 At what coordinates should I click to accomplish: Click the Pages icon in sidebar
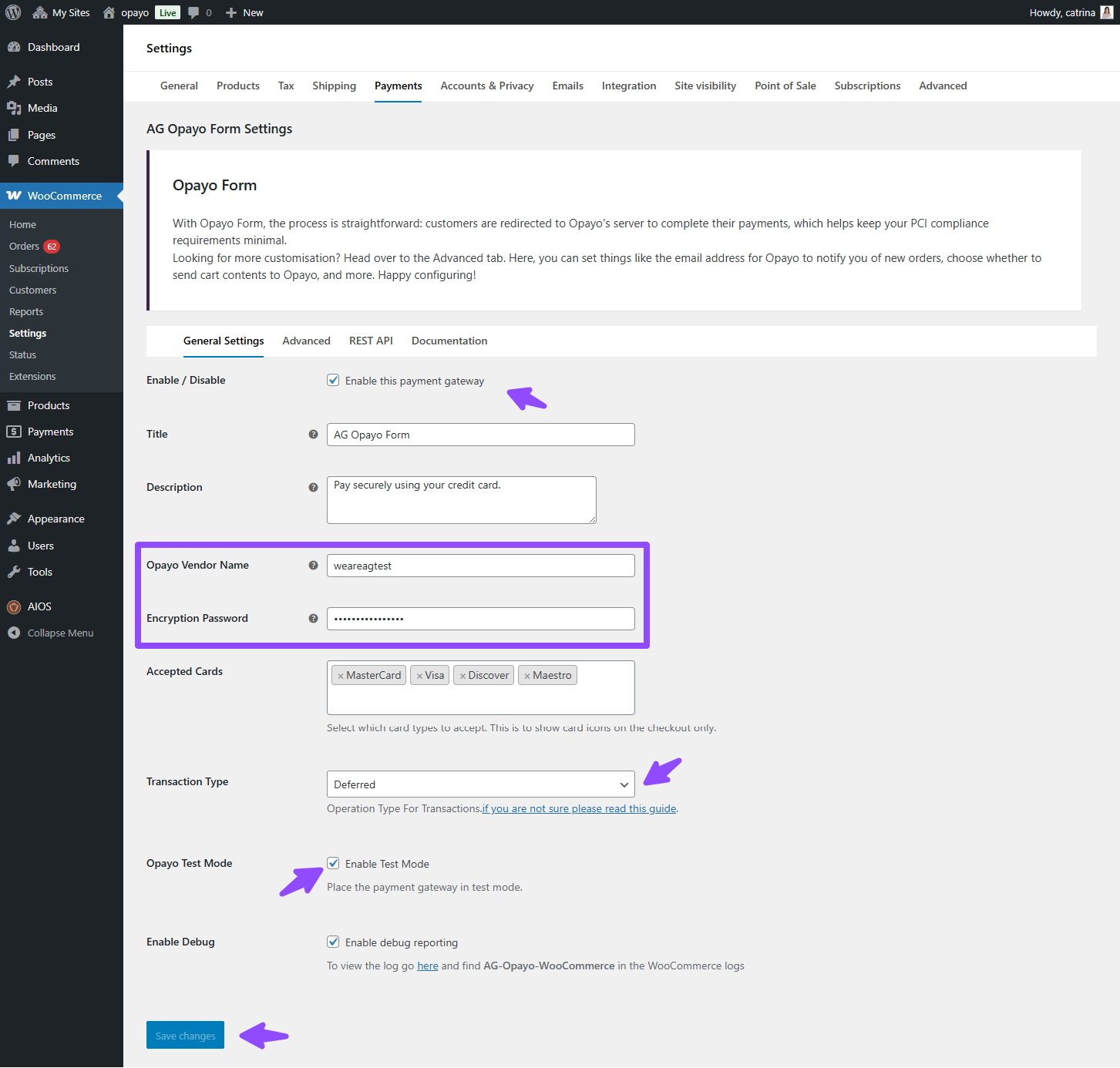[x=14, y=135]
